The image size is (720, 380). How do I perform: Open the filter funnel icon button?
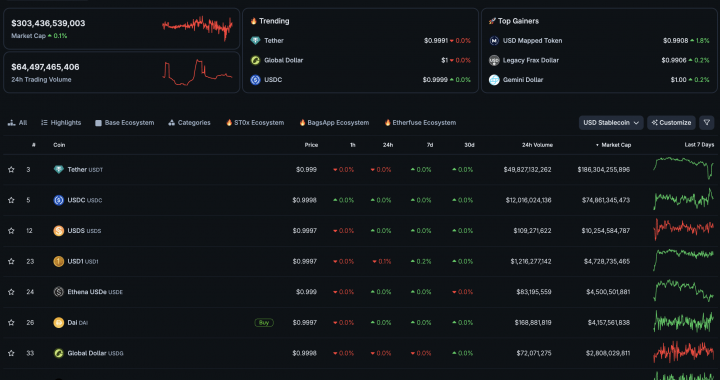pyautogui.click(x=707, y=123)
